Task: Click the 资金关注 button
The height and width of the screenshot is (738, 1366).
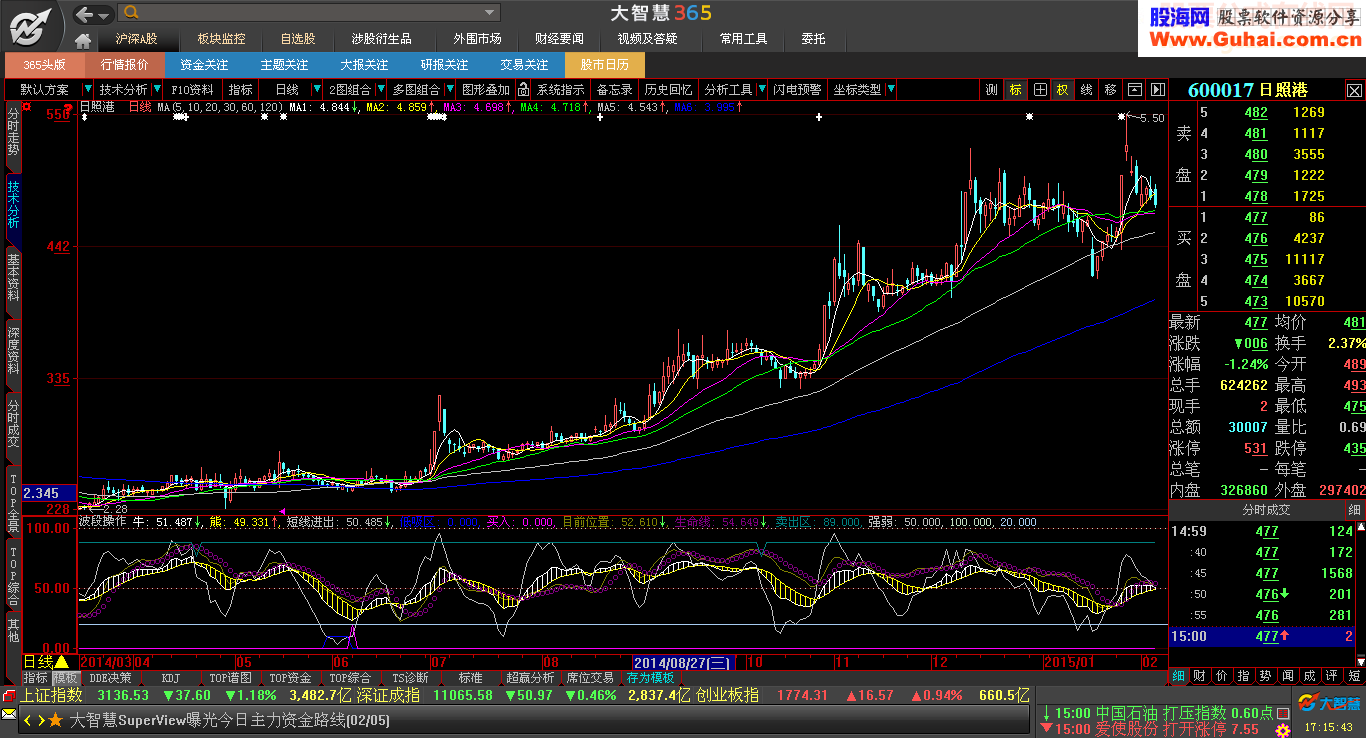Action: tap(204, 64)
